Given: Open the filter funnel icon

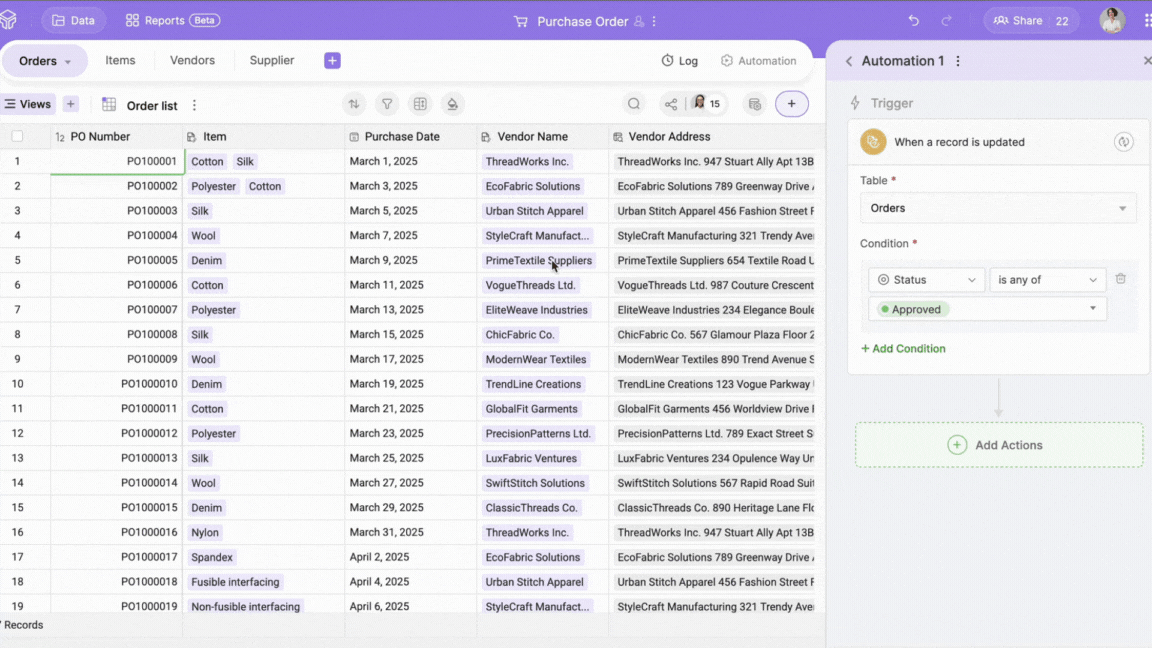Looking at the screenshot, I should point(387,104).
